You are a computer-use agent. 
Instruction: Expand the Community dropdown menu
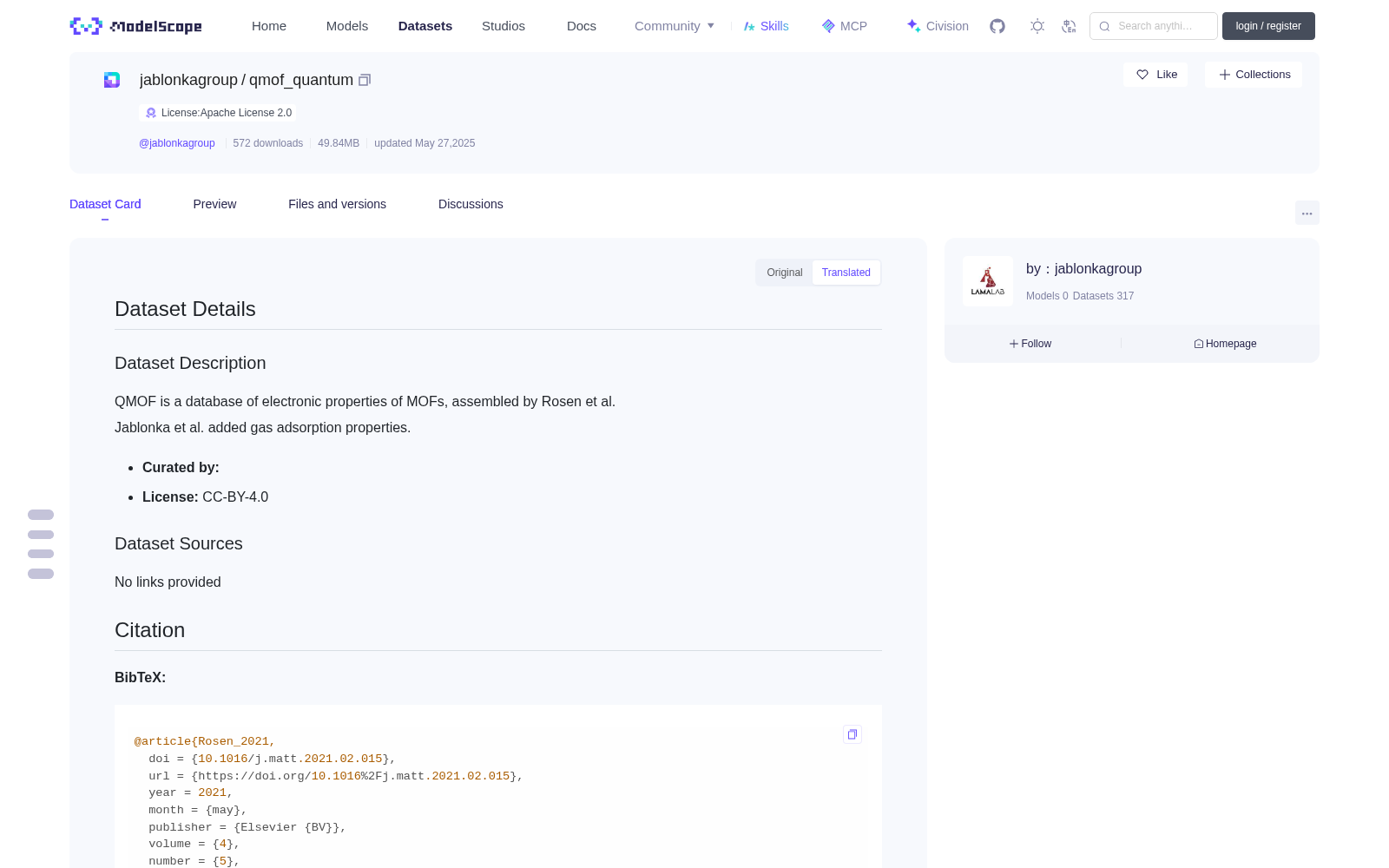(x=675, y=26)
